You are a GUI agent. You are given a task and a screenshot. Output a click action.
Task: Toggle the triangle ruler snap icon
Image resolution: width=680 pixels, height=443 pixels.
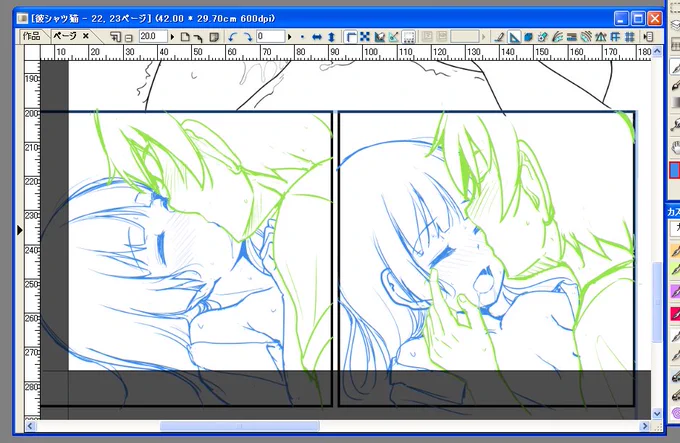click(513, 37)
